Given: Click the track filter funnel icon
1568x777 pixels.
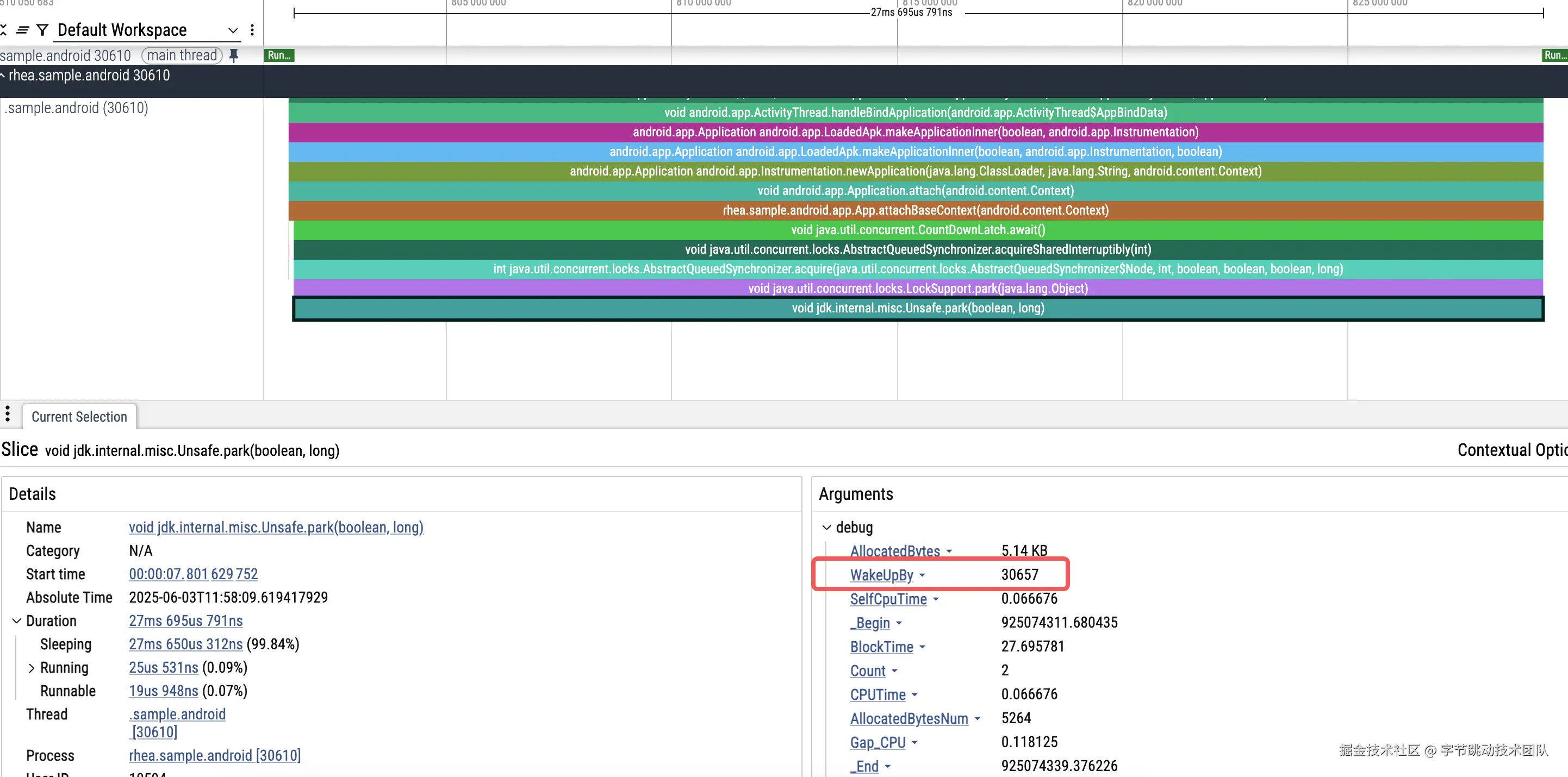Looking at the screenshot, I should tap(42, 30).
